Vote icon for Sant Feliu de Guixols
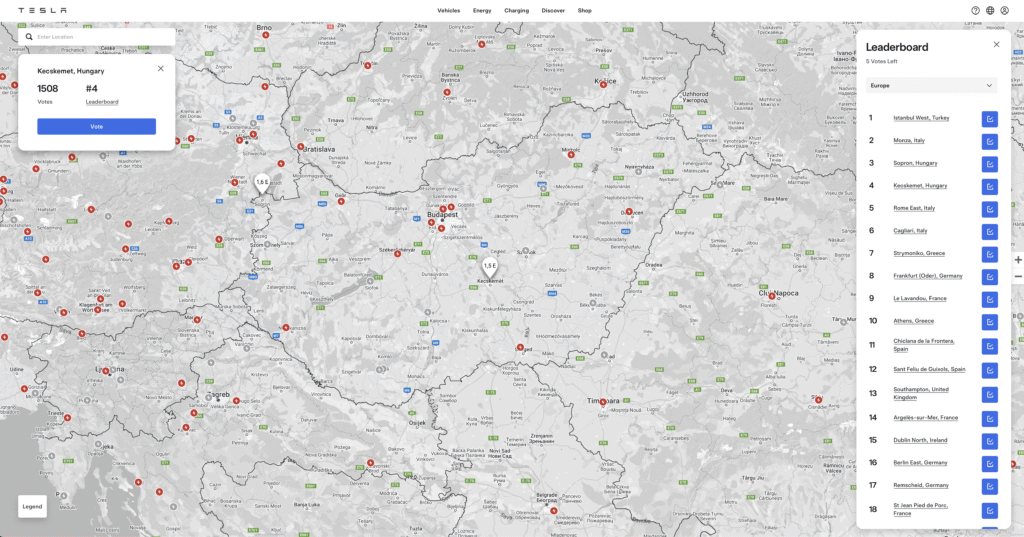The width and height of the screenshot is (1024, 537). (x=989, y=370)
